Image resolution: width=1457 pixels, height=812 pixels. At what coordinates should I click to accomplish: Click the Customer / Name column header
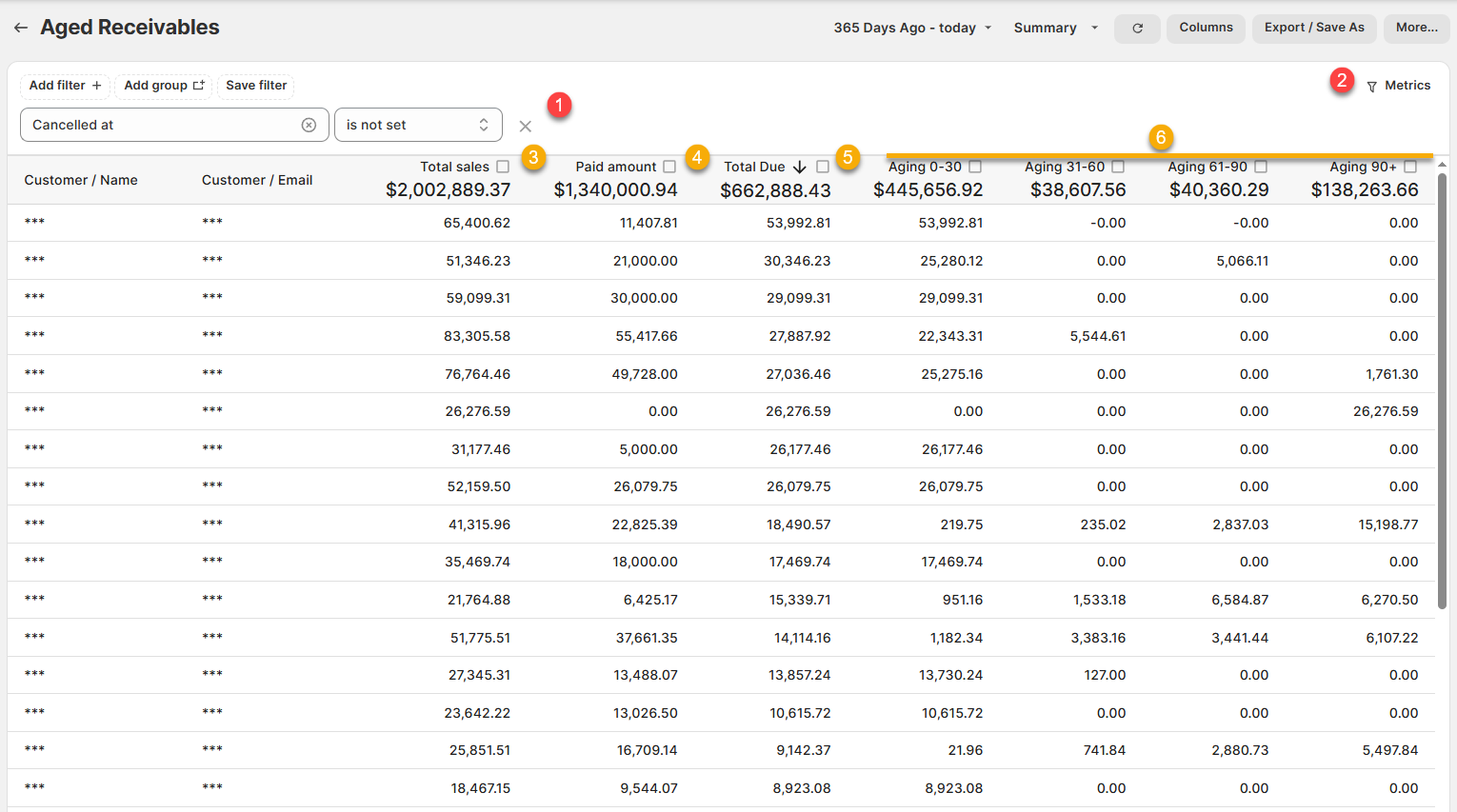pyautogui.click(x=81, y=180)
